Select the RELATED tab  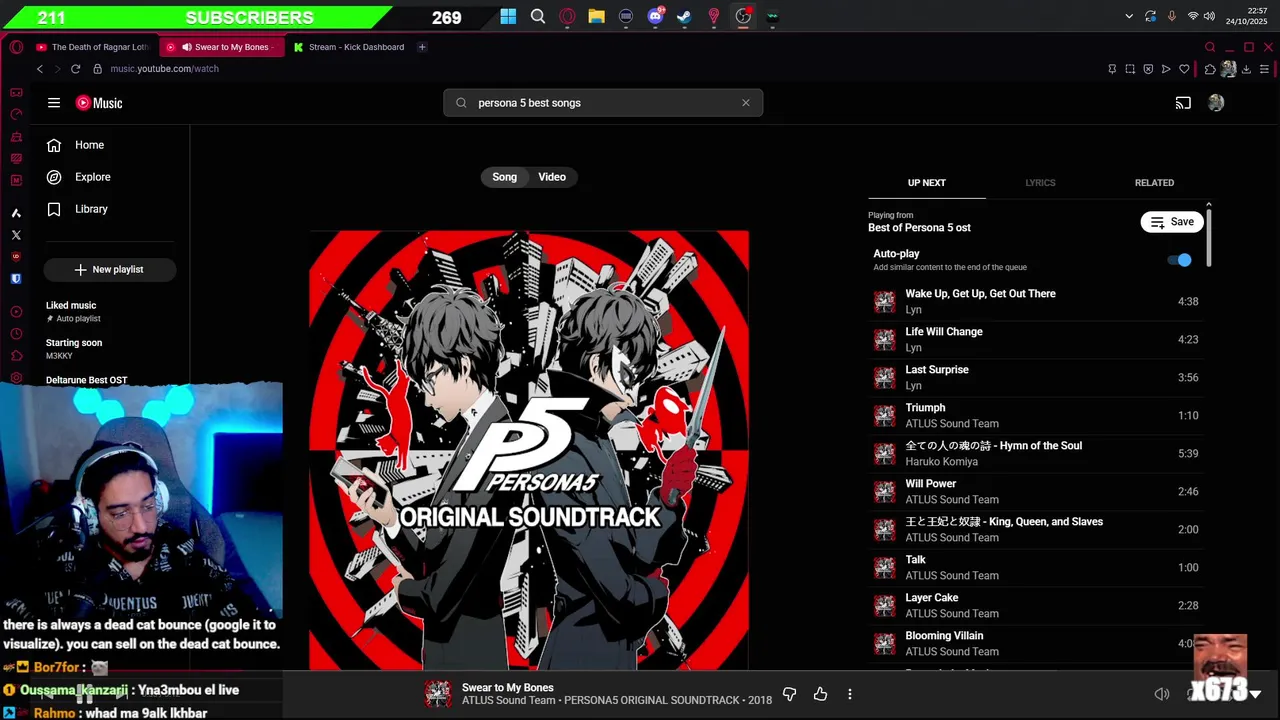(x=1154, y=183)
